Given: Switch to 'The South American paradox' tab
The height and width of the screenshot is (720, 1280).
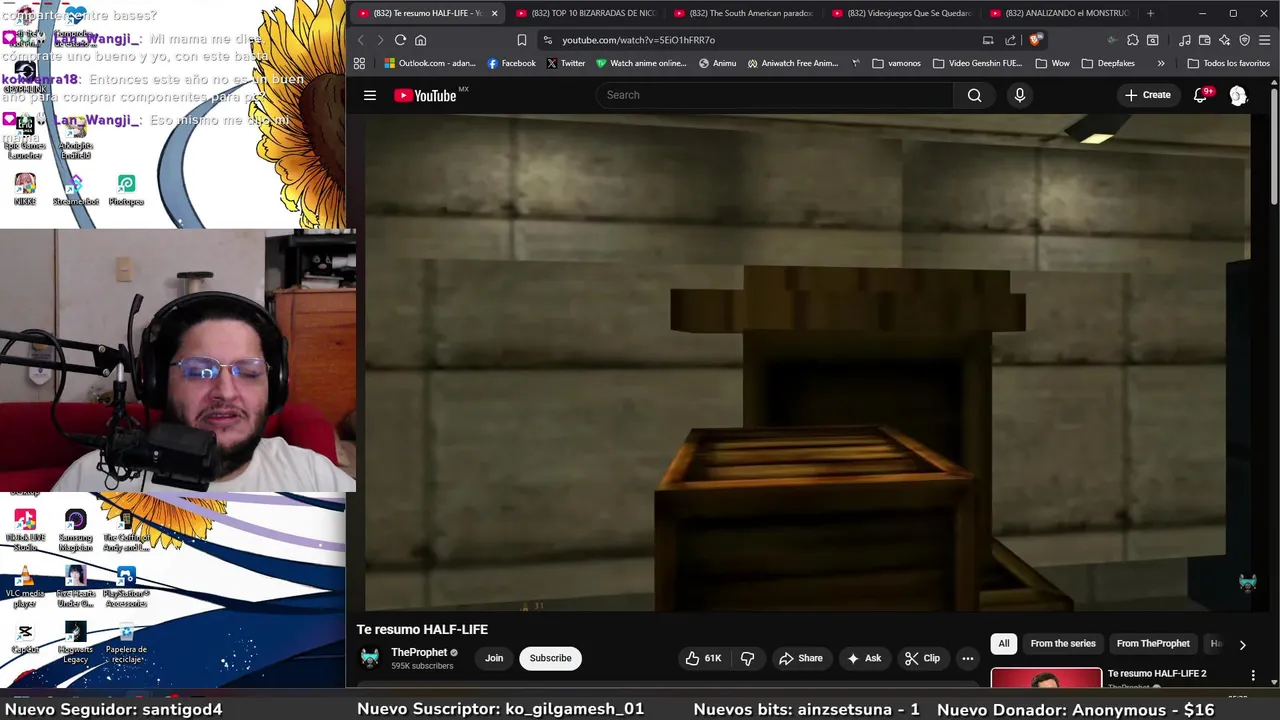Looking at the screenshot, I should coord(743,13).
